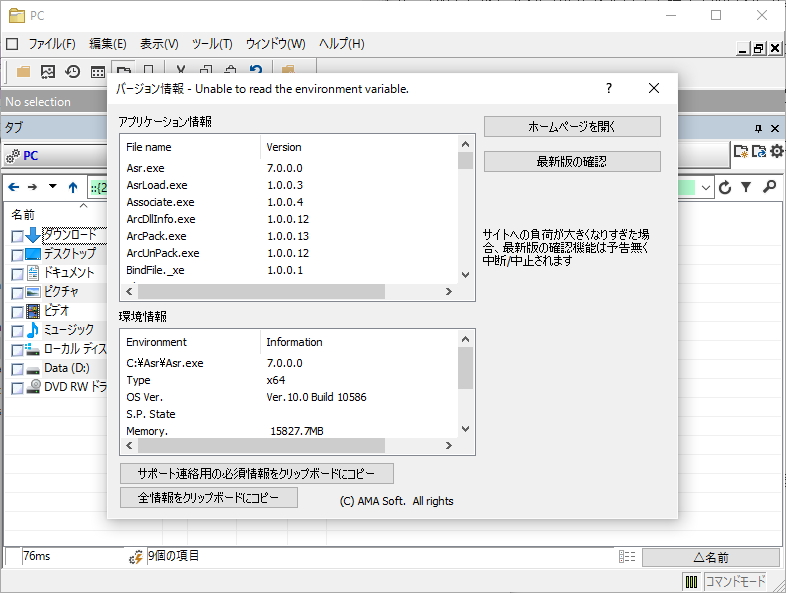The height and width of the screenshot is (593, 786).
Task: Open the history clock toolbar icon
Action: pyautogui.click(x=73, y=72)
